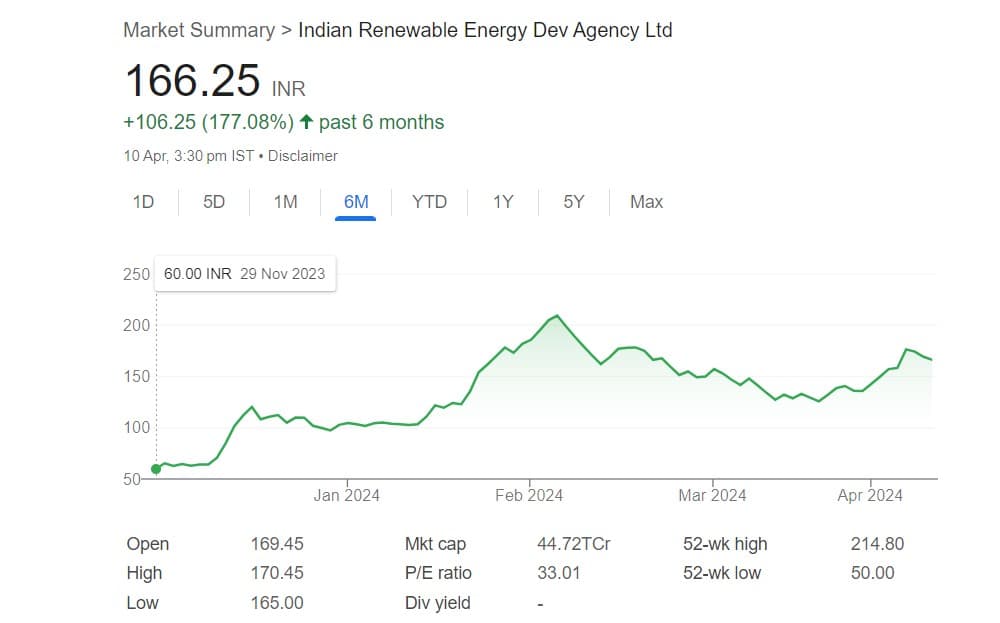Screen dimensions: 1000x623
Task: Click the green start-point dot on chart
Action: [156, 469]
